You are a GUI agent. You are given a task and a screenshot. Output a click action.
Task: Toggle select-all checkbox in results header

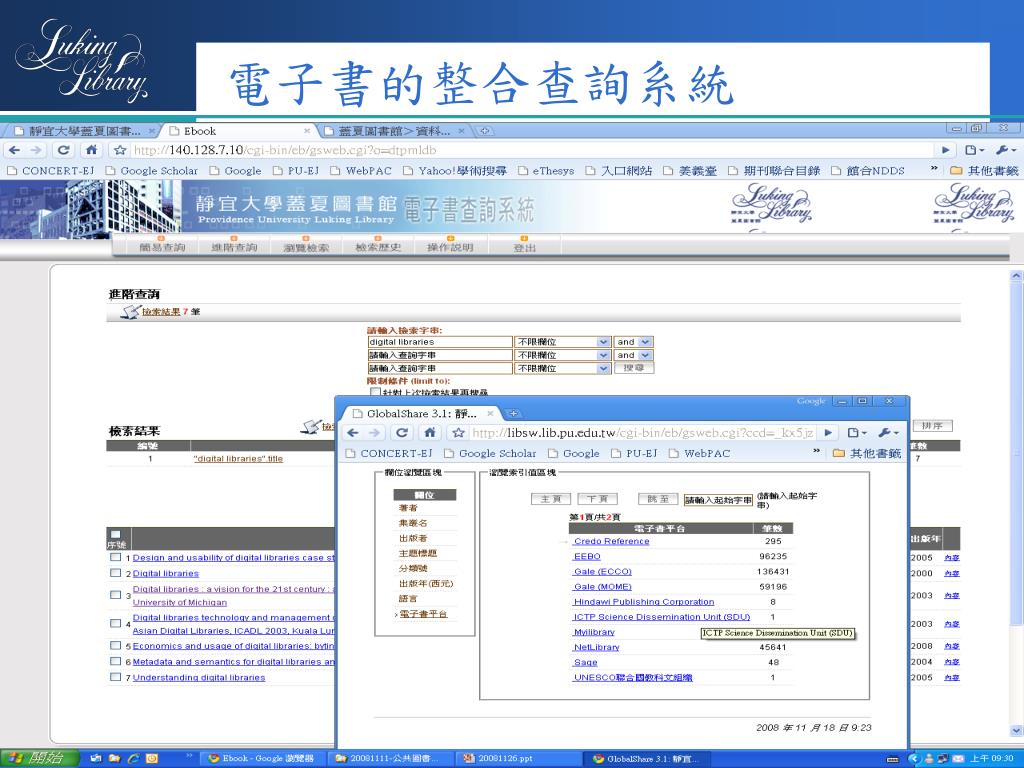click(116, 534)
